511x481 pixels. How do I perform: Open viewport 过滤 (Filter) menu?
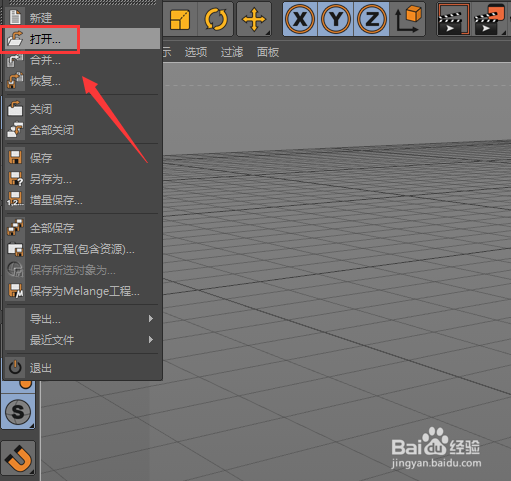[232, 52]
